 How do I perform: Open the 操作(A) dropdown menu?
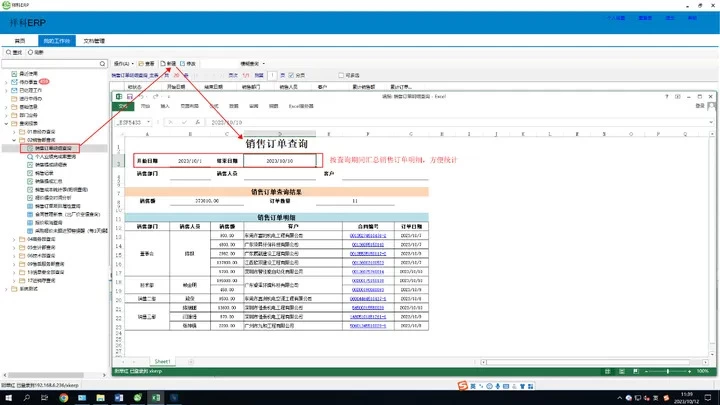click(123, 63)
